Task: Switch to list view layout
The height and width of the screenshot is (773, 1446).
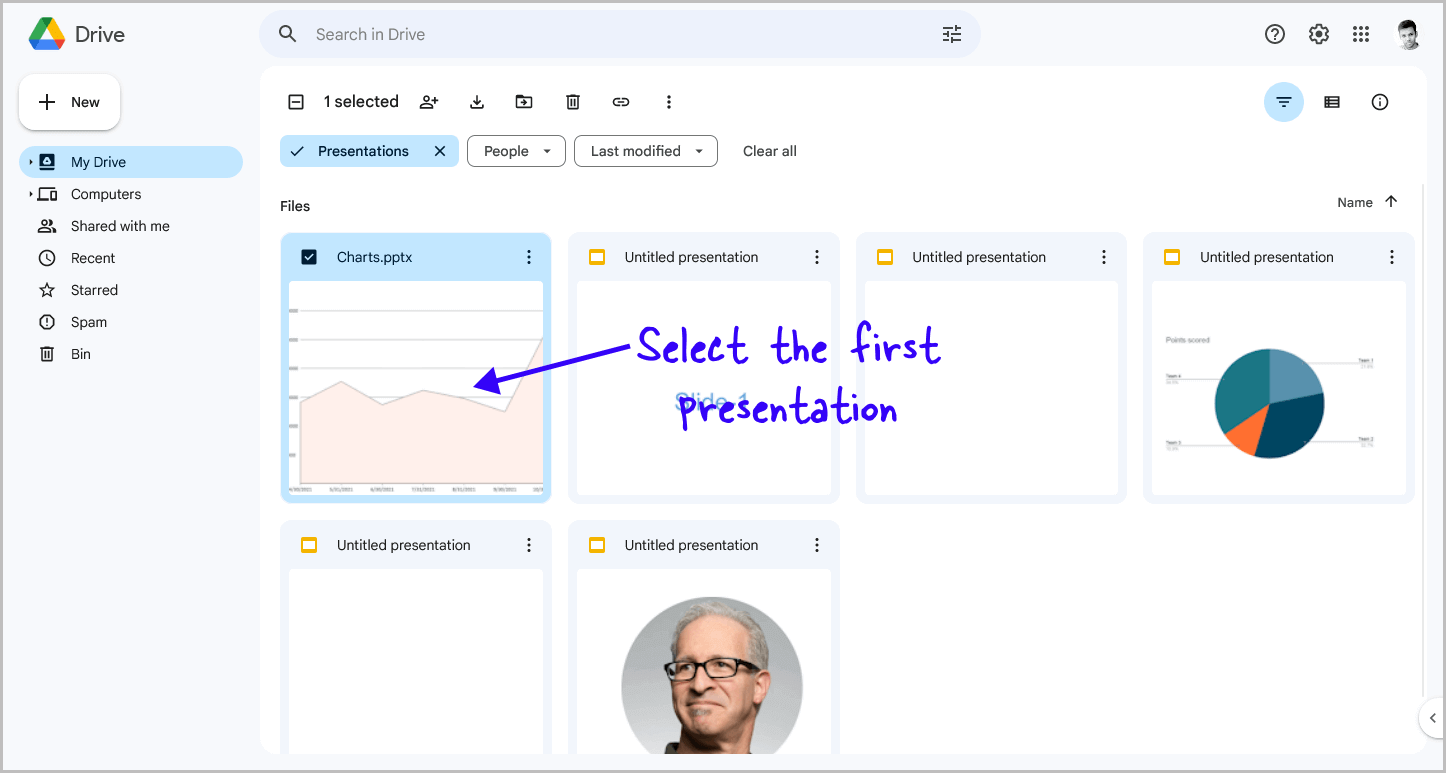Action: (1332, 101)
